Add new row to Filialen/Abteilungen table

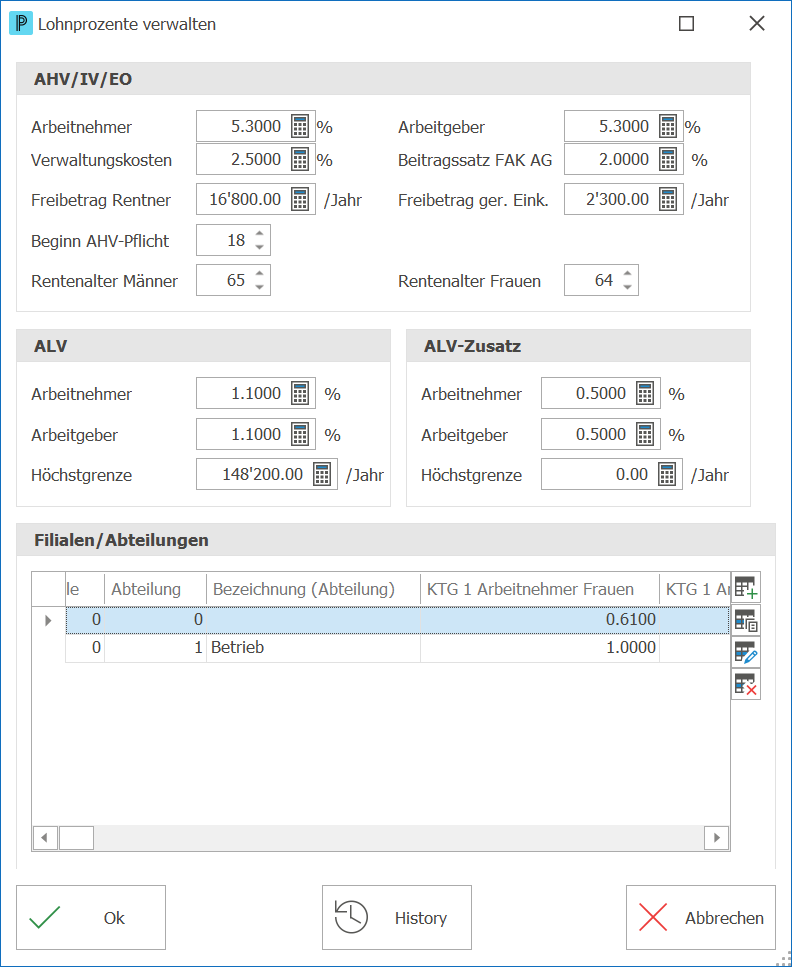(746, 588)
